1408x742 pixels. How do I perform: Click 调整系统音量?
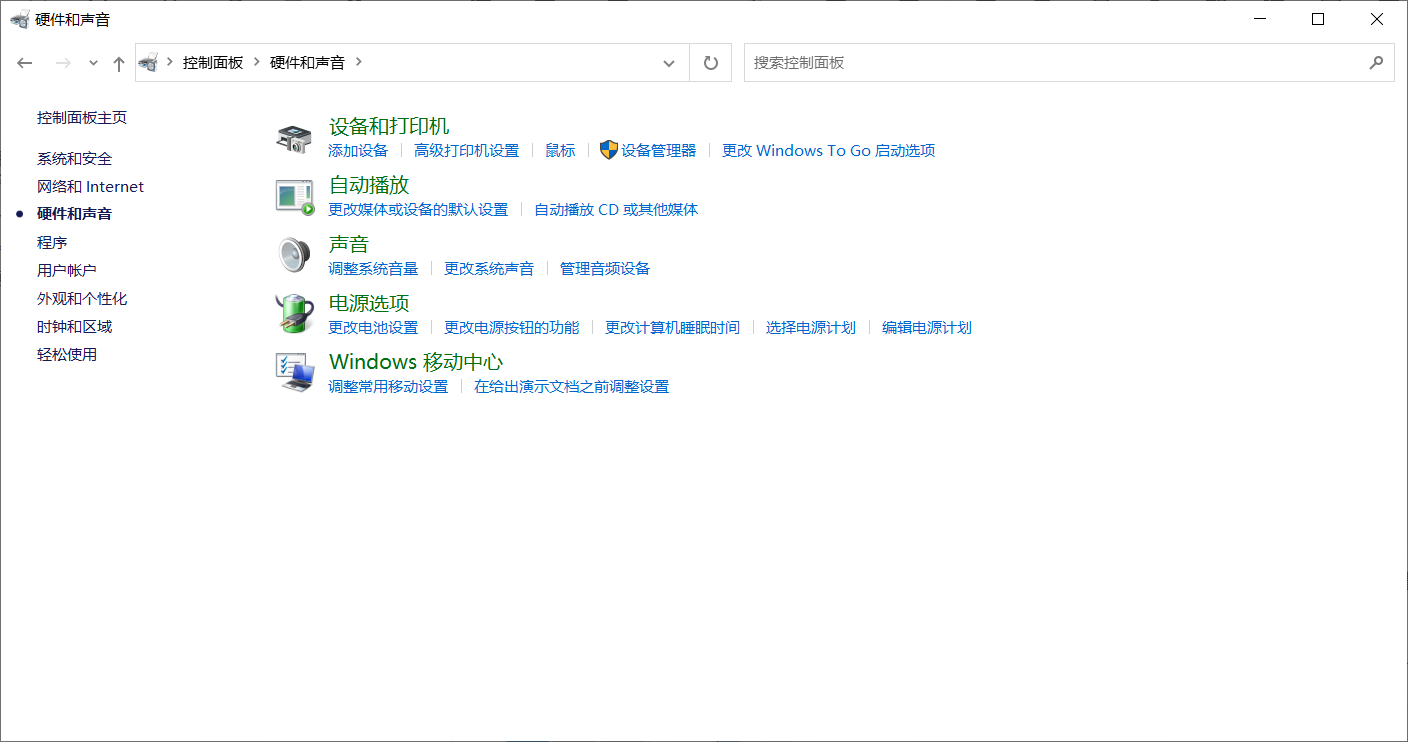(x=373, y=269)
